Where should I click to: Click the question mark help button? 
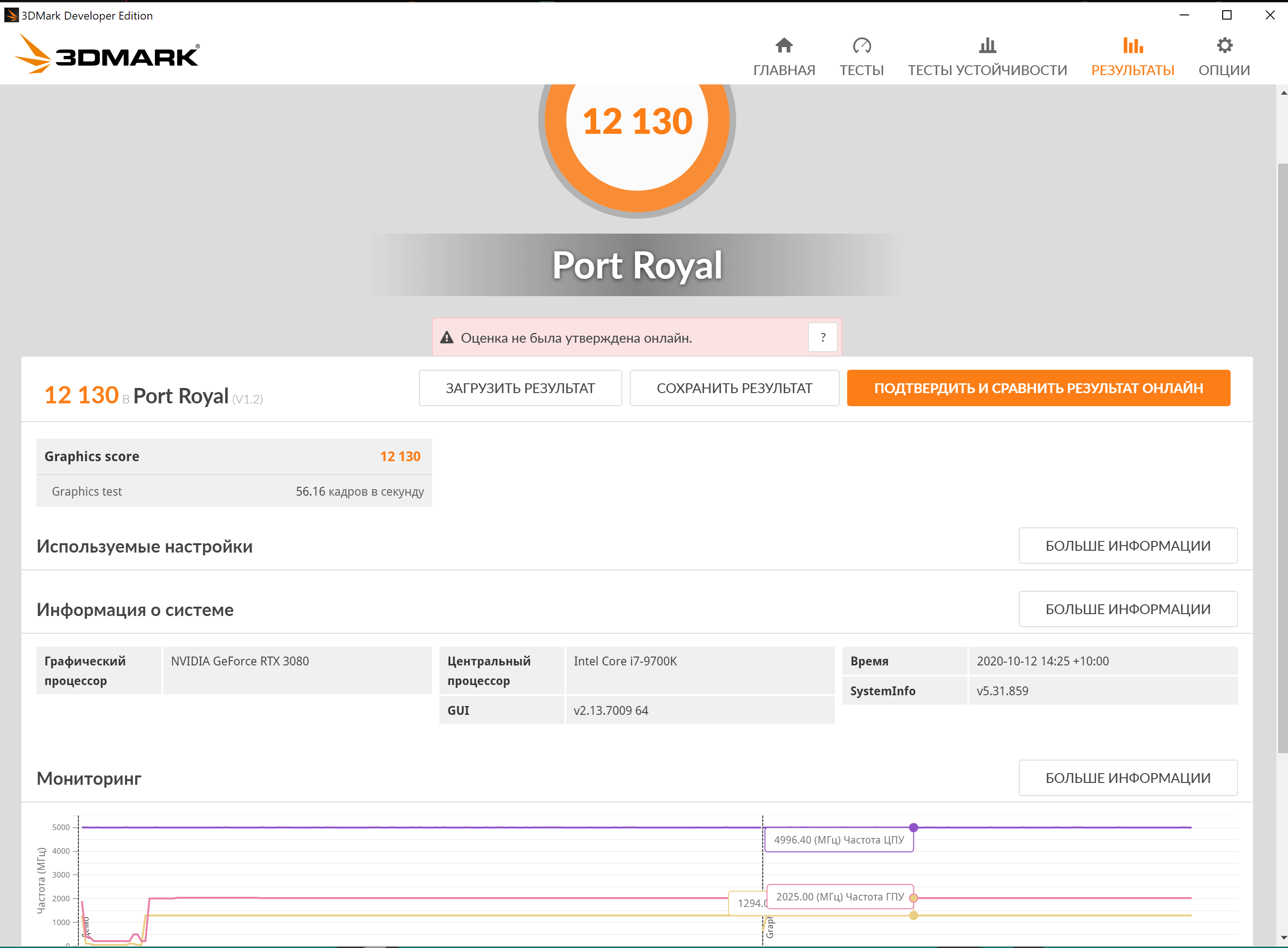[x=822, y=338]
